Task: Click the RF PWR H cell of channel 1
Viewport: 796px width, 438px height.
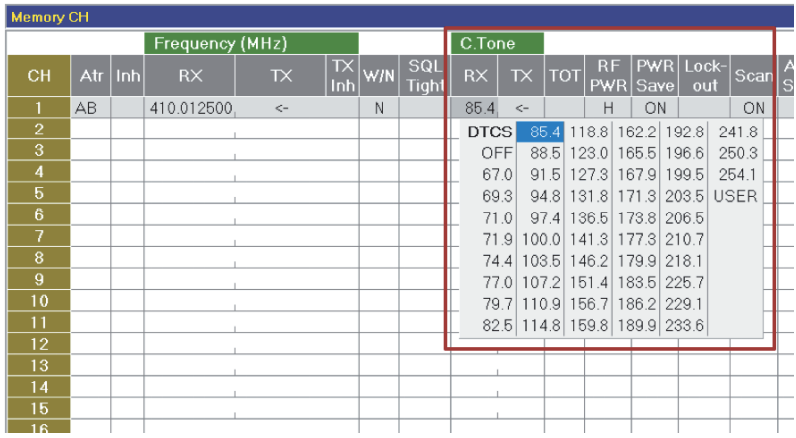Action: (608, 108)
